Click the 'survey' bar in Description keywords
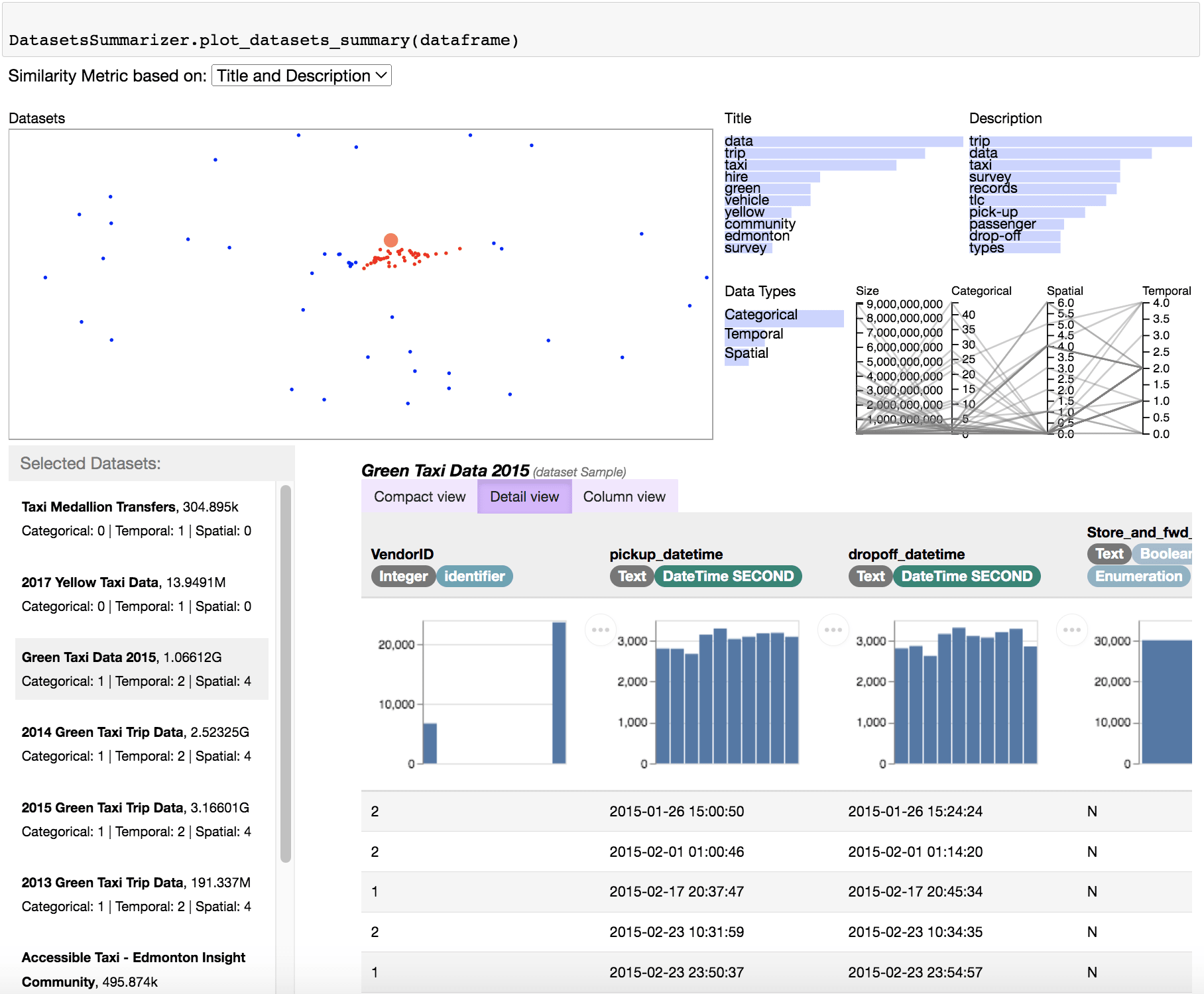Image resolution: width=1204 pixels, height=994 pixels. pos(1045,177)
